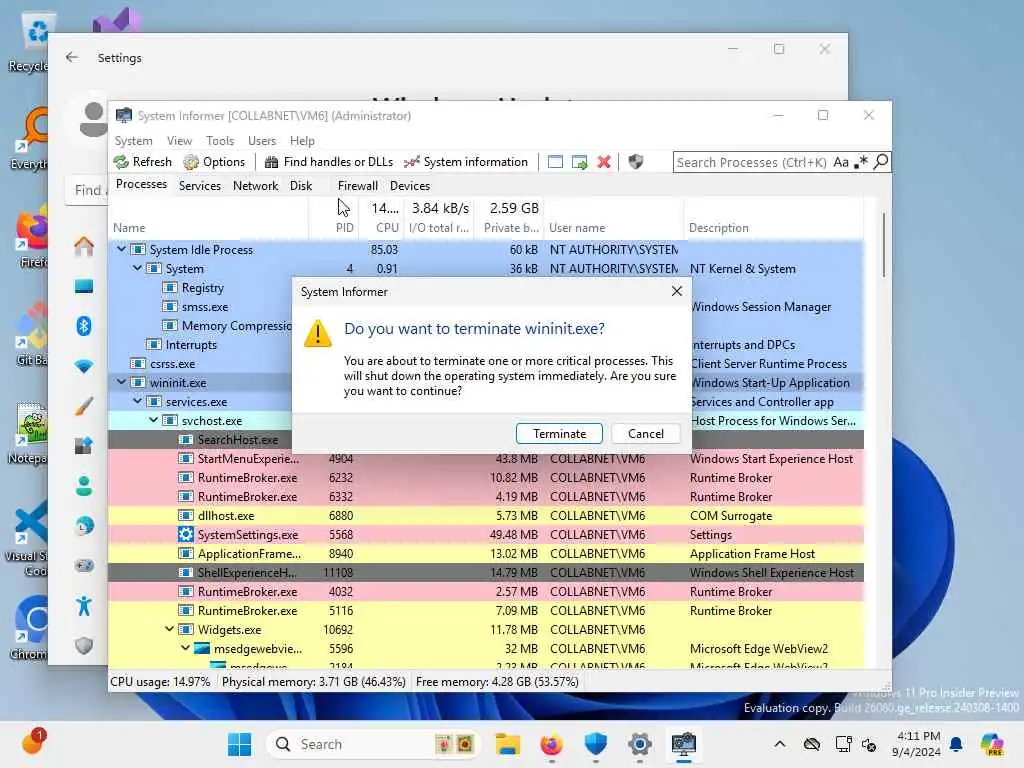The image size is (1024, 768).
Task: Open Personalization brush icon in Settings
Action: coord(84,406)
